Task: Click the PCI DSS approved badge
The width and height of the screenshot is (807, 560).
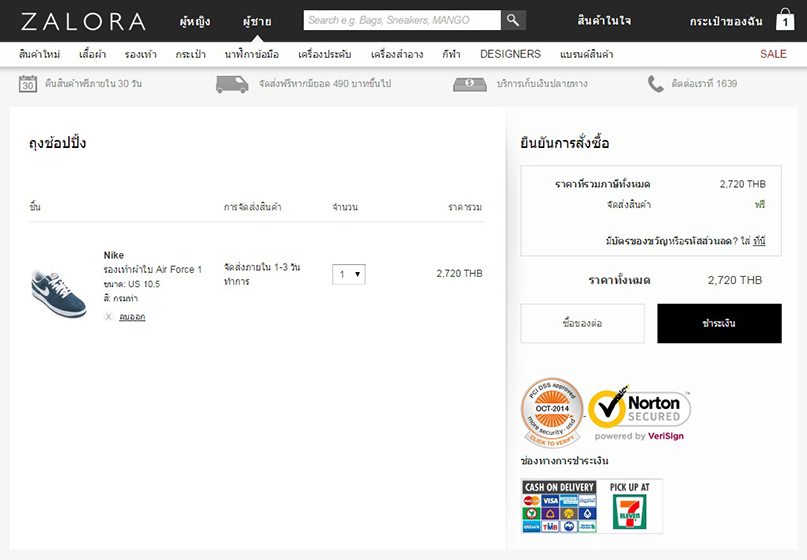Action: point(552,412)
